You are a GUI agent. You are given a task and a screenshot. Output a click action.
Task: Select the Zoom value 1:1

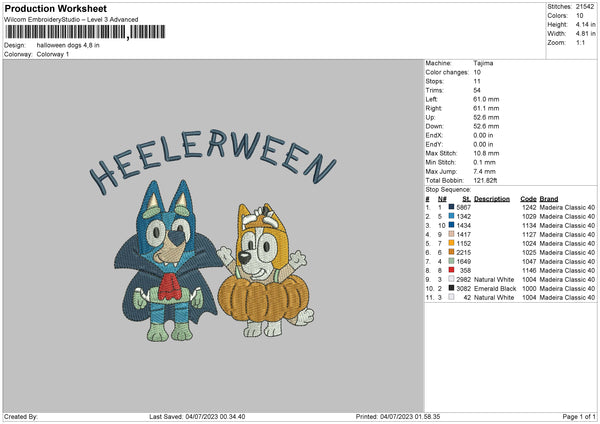pos(580,42)
